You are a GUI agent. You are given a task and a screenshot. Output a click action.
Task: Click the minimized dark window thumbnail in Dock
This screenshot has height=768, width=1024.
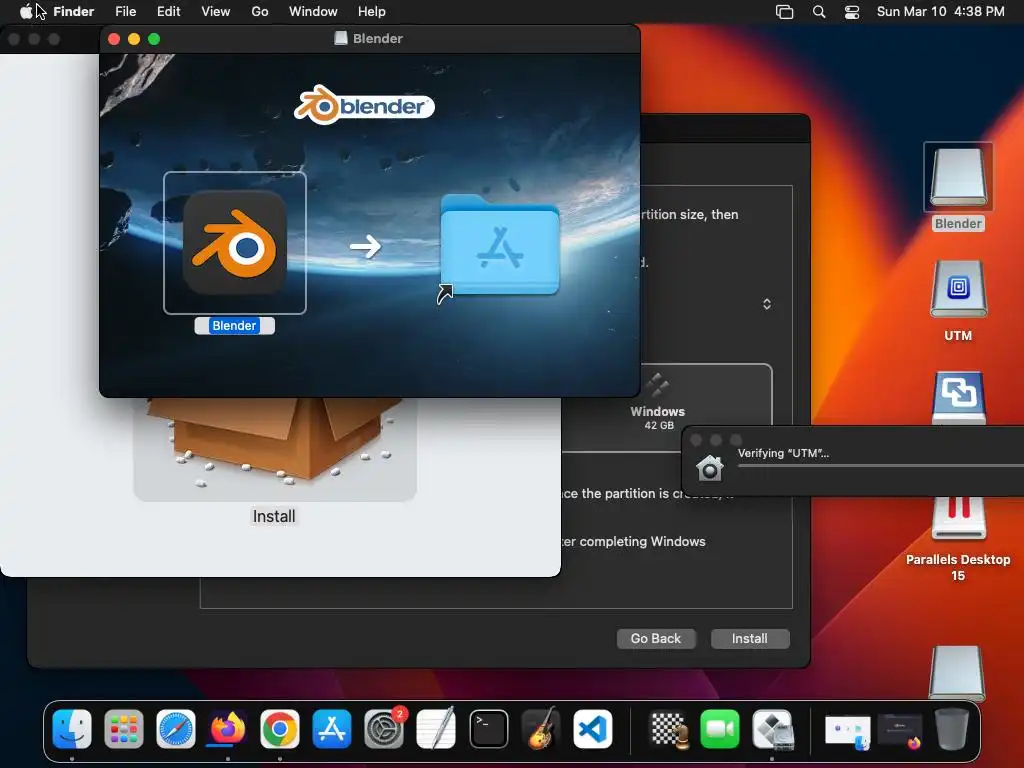(x=900, y=730)
